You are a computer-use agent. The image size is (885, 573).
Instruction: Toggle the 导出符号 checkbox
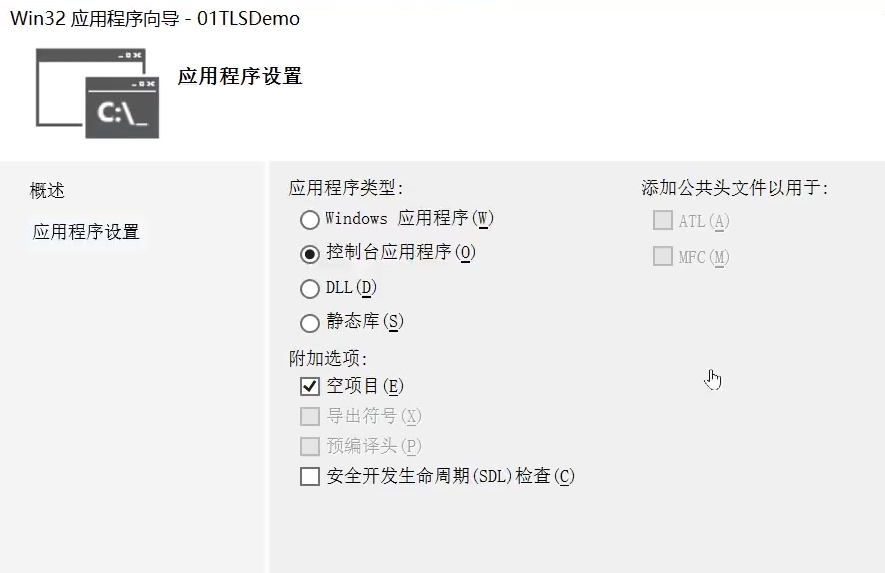click(310, 416)
